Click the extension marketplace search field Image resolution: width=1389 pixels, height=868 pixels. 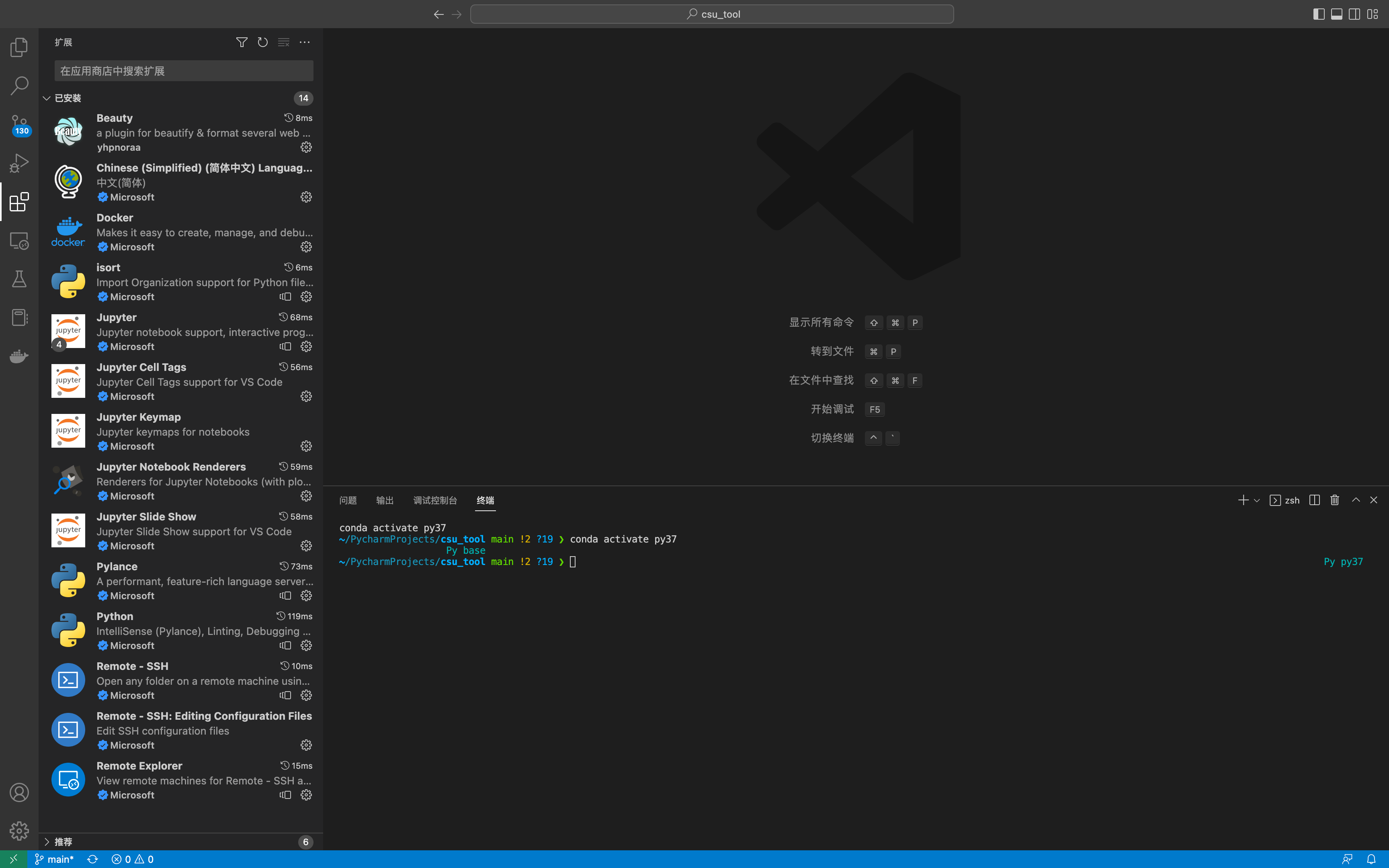[184, 71]
